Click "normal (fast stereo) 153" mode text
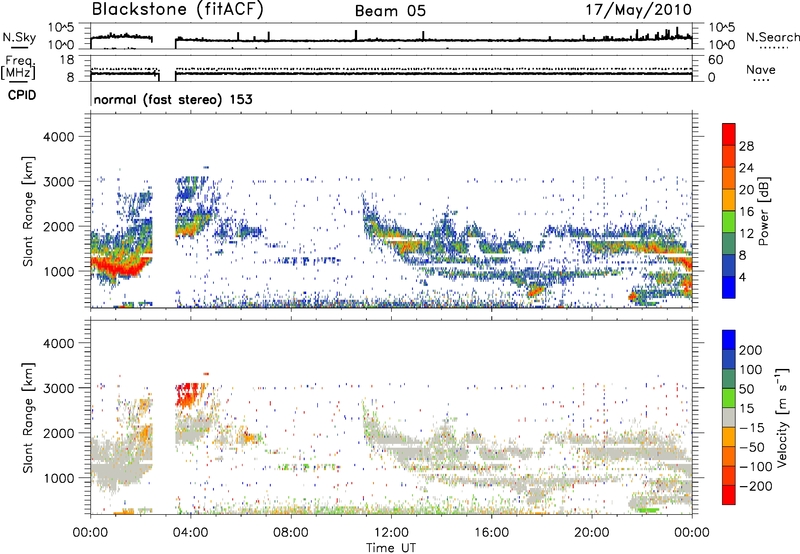 173,99
